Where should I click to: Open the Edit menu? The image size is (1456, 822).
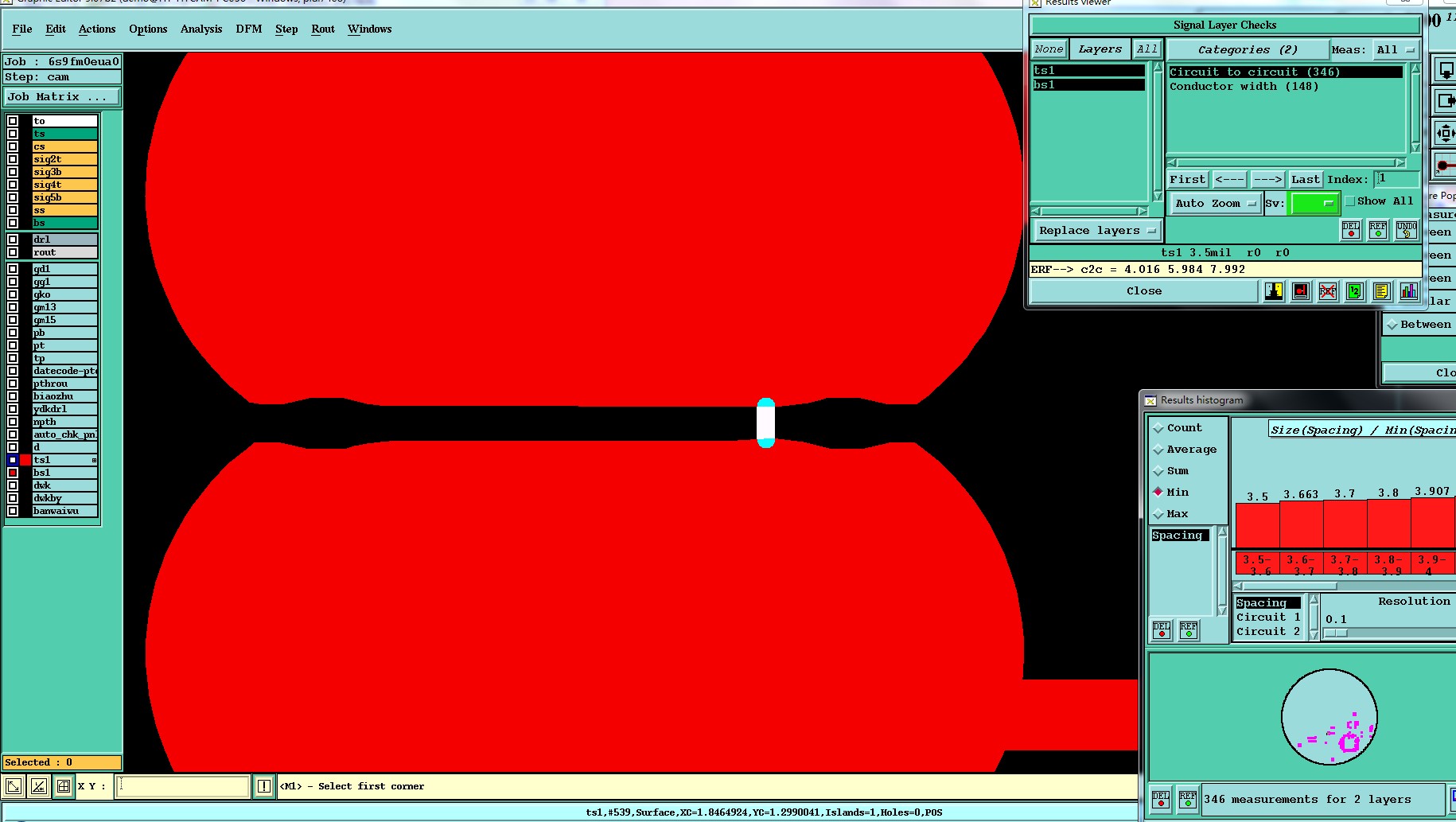56,29
